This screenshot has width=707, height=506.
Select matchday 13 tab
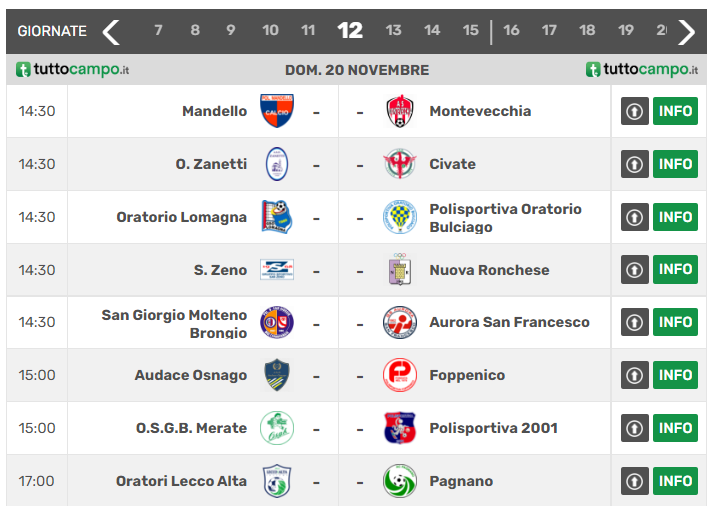coord(394,31)
